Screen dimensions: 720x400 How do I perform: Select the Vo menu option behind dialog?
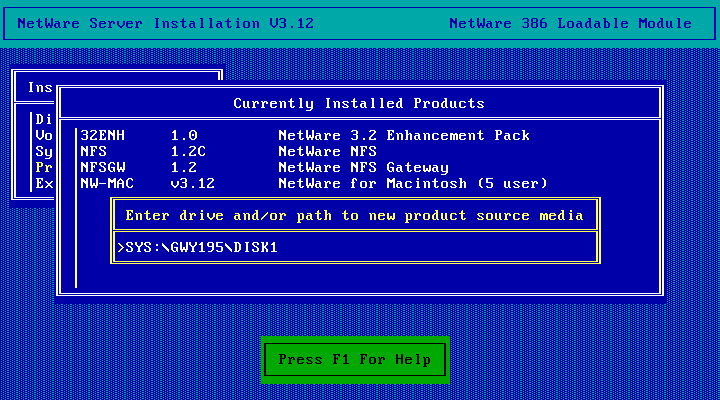tap(44, 135)
